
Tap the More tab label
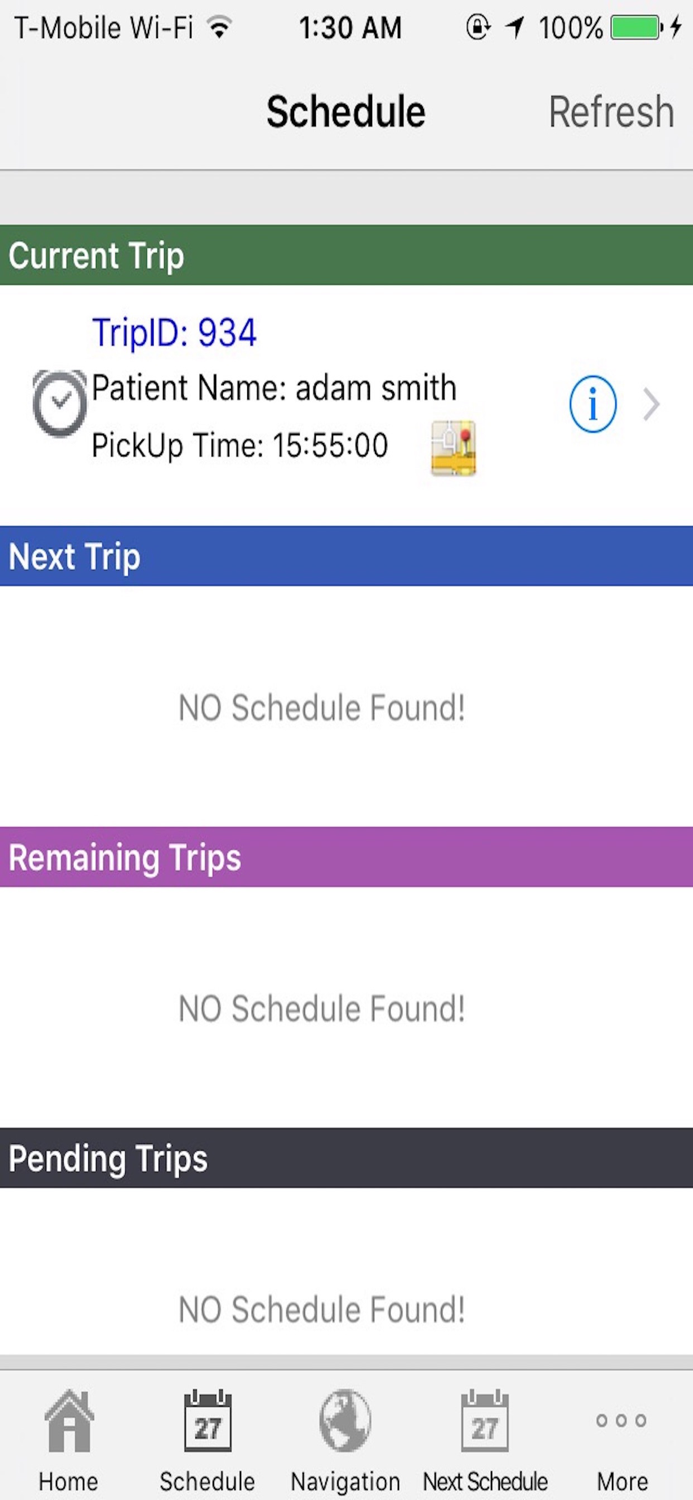click(x=622, y=1481)
